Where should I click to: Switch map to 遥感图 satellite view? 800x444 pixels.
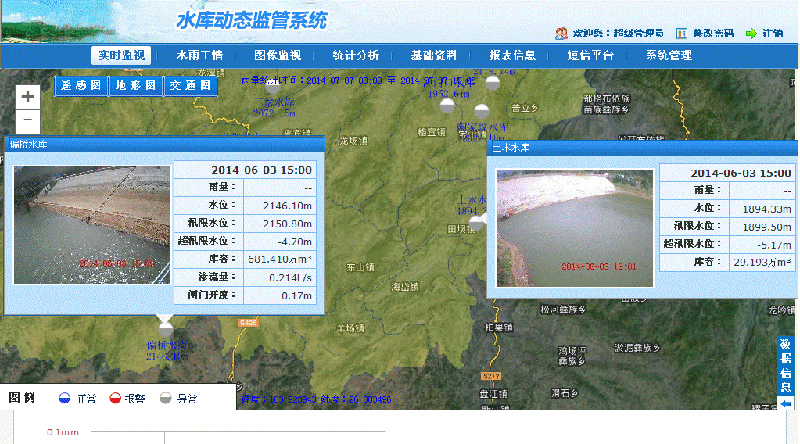click(x=81, y=86)
